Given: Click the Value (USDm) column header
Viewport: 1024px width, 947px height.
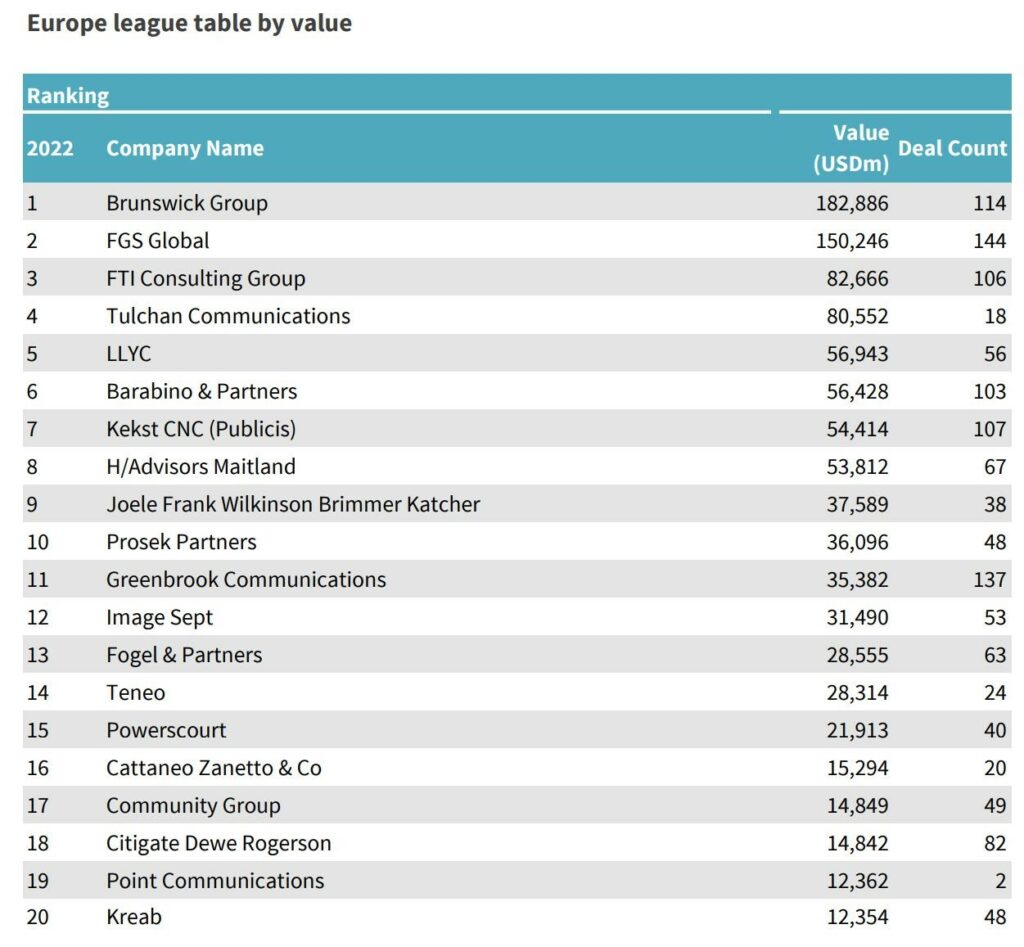Looking at the screenshot, I should pyautogui.click(x=851, y=148).
